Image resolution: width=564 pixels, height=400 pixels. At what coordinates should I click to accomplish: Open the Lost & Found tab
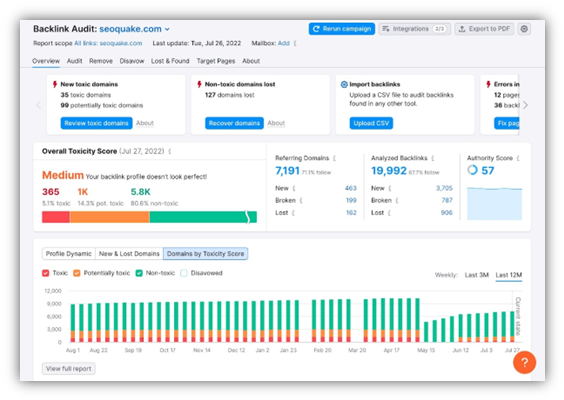pos(170,61)
